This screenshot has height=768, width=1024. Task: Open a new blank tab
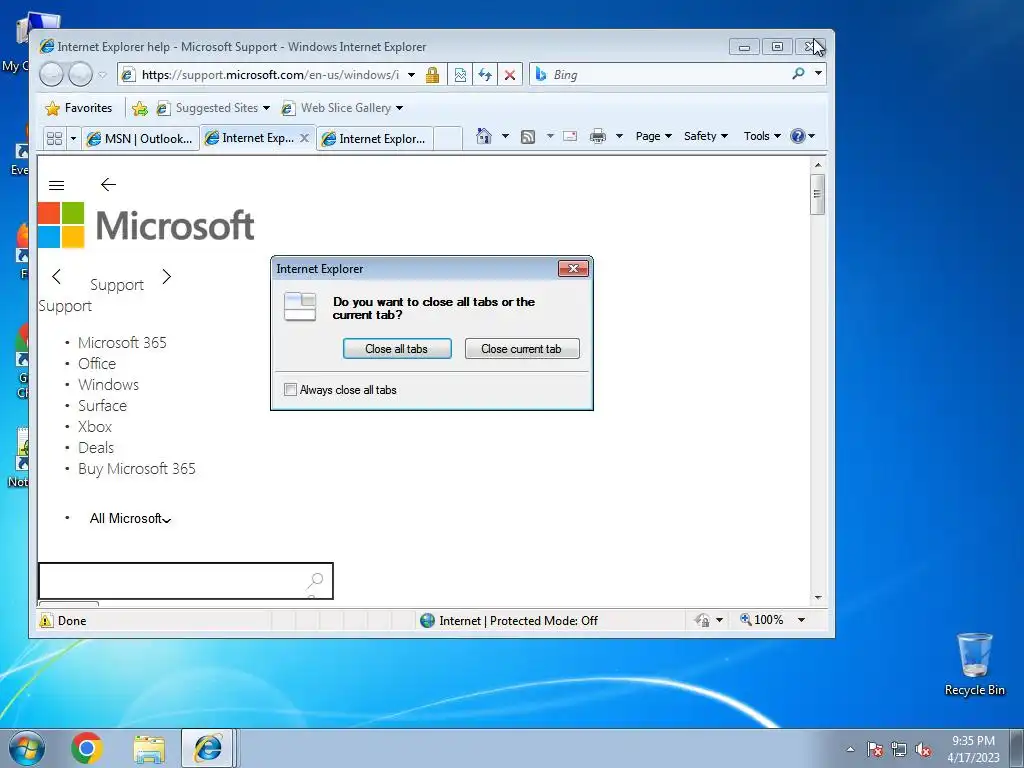(x=447, y=138)
